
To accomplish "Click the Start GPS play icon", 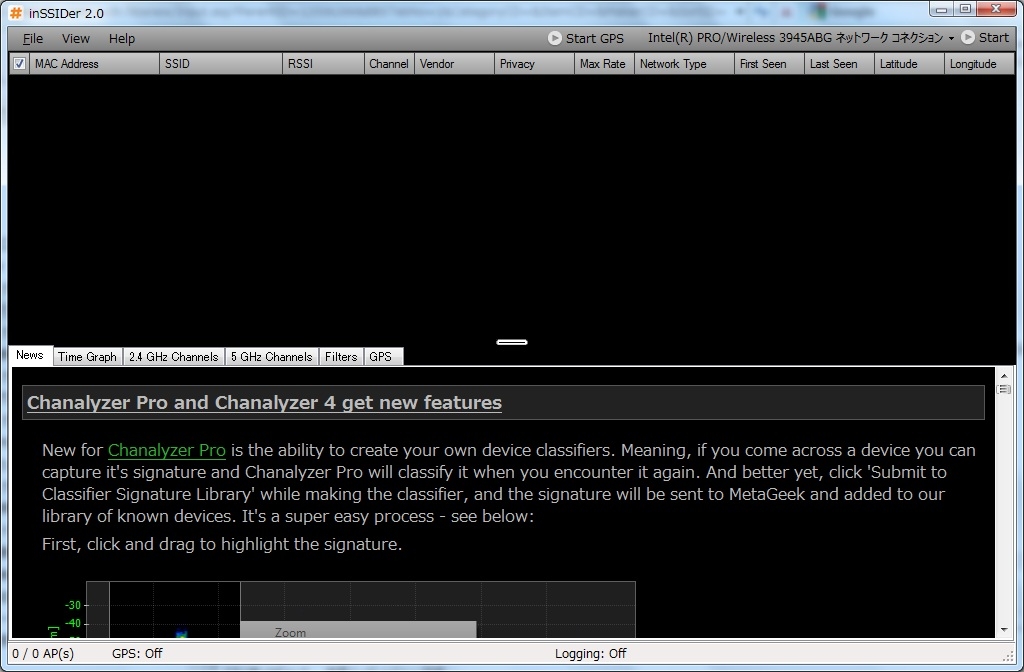I will tap(554, 39).
